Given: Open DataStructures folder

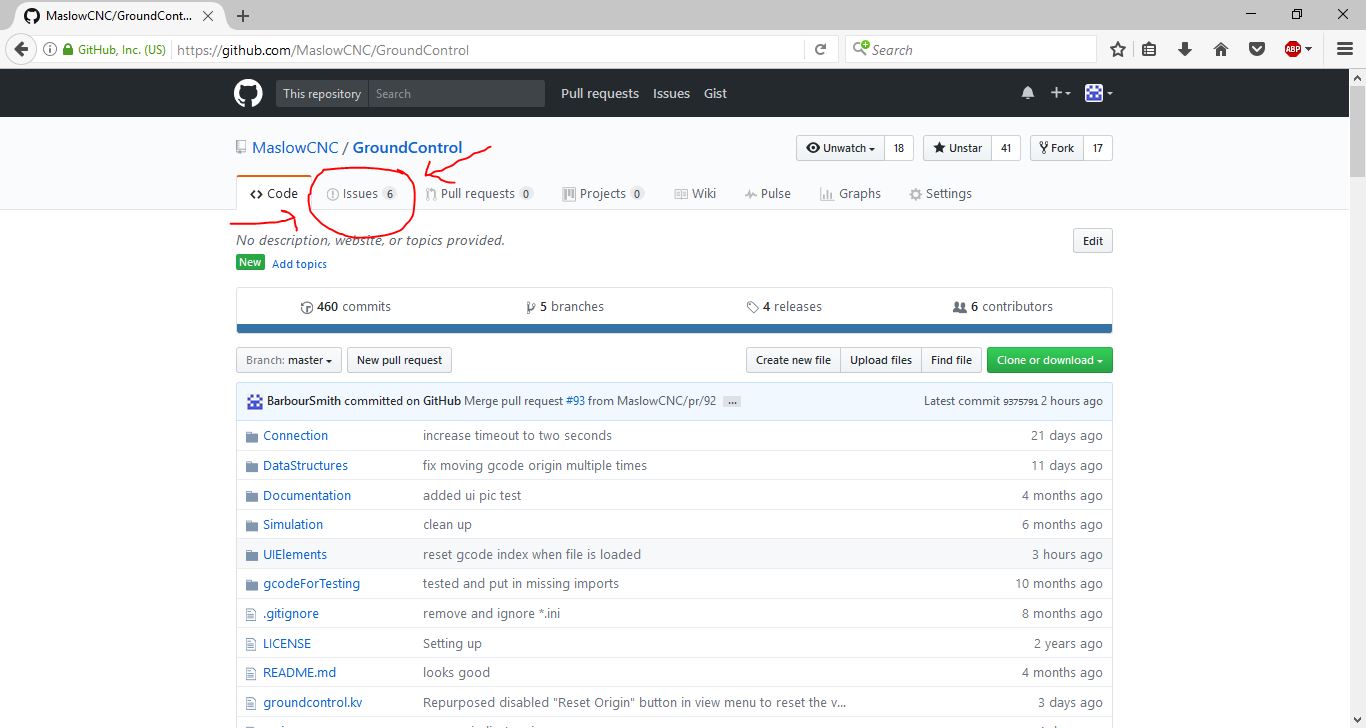Looking at the screenshot, I should [305, 466].
